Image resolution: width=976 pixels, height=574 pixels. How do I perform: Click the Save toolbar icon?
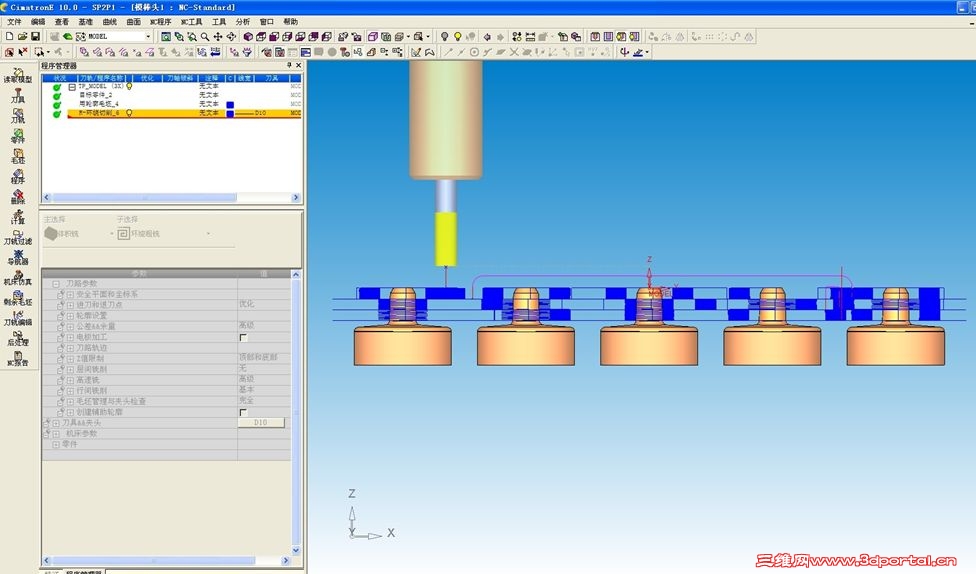tap(35, 37)
